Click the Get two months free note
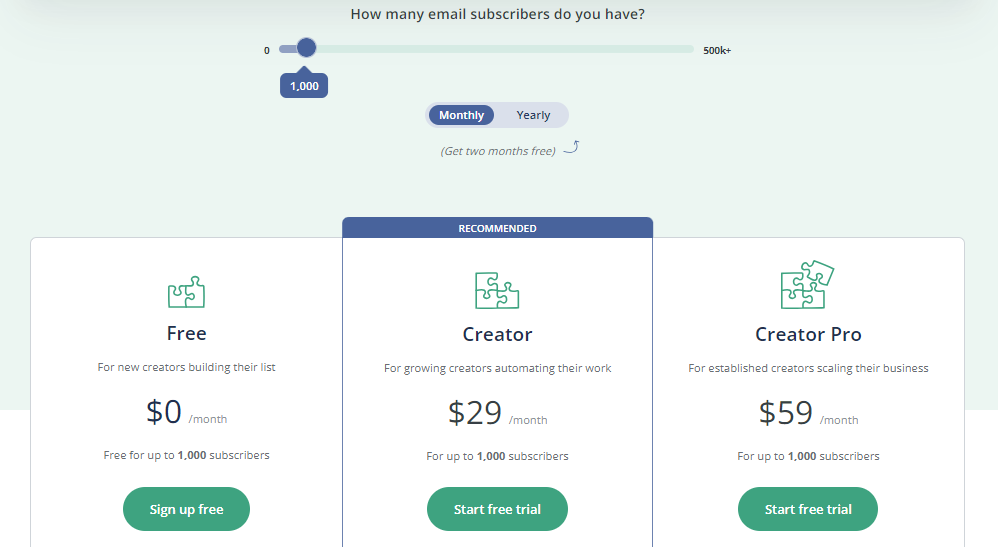The image size is (998, 547). point(498,151)
